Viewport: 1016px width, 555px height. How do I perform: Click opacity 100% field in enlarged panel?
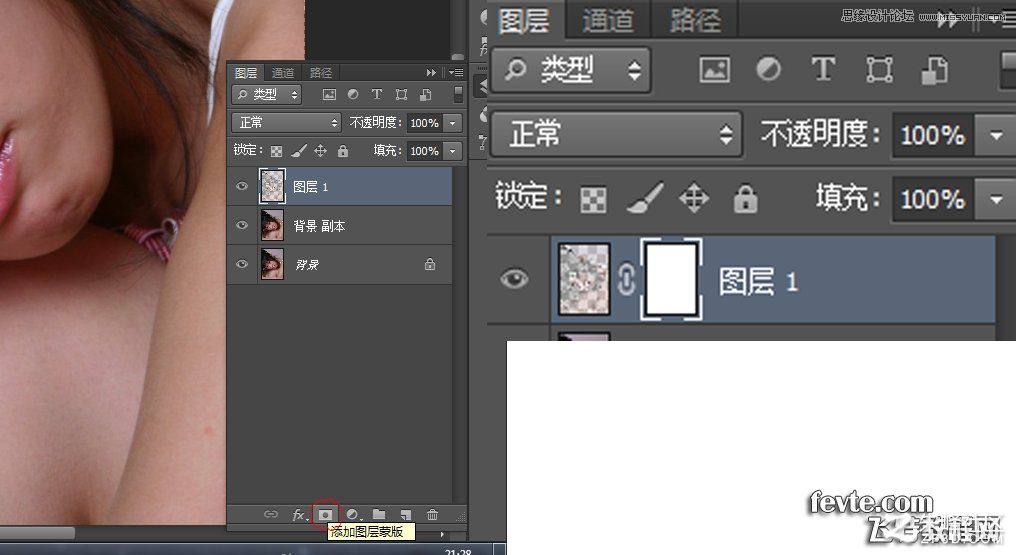[933, 135]
